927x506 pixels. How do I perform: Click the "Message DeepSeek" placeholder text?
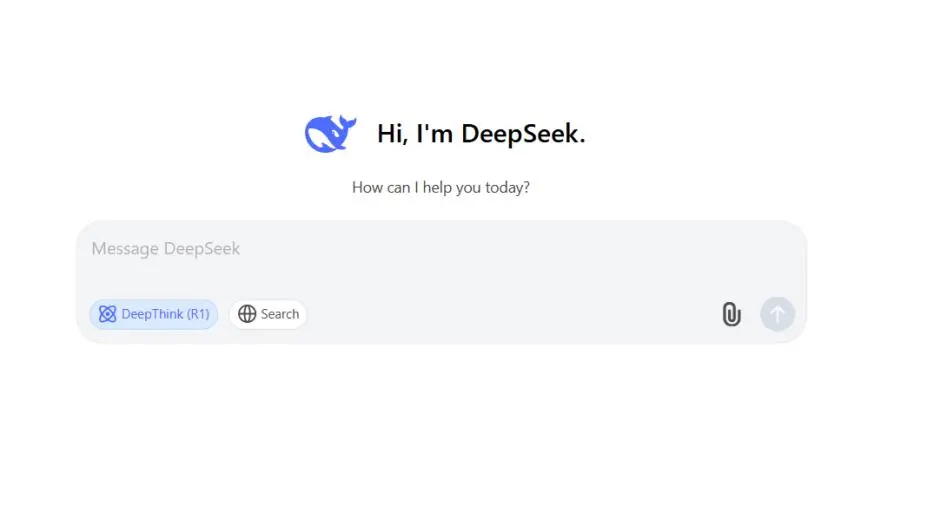[166, 249]
